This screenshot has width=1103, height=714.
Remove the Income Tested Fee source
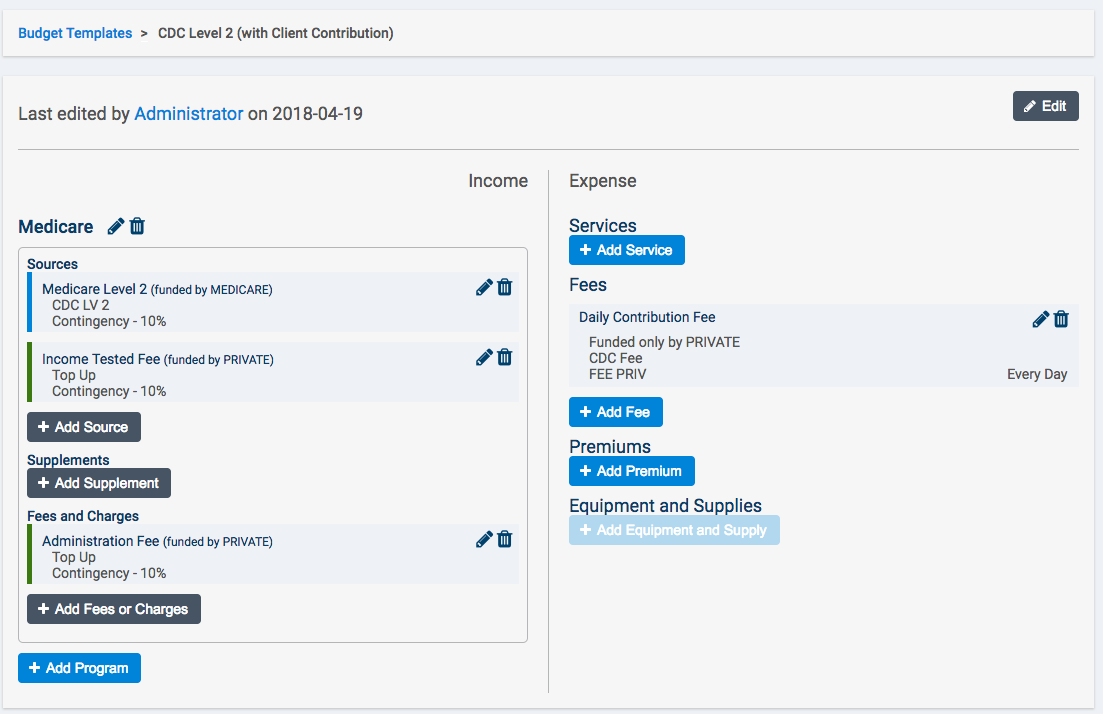[x=505, y=358]
